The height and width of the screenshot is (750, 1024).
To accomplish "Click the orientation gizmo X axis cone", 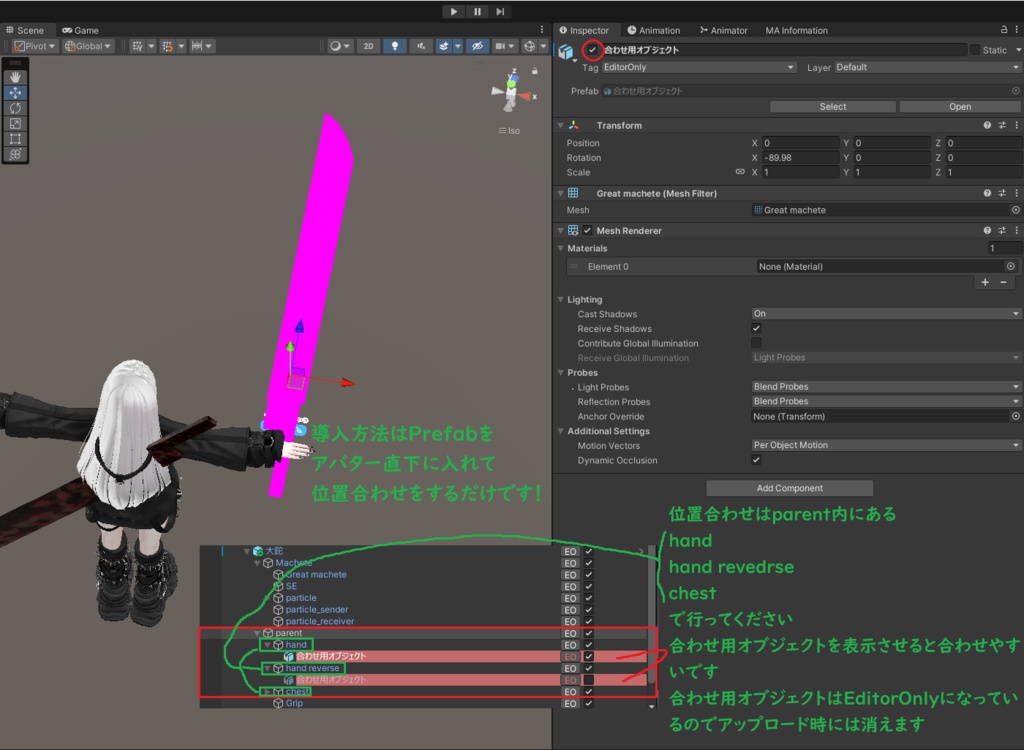I will 526,96.
